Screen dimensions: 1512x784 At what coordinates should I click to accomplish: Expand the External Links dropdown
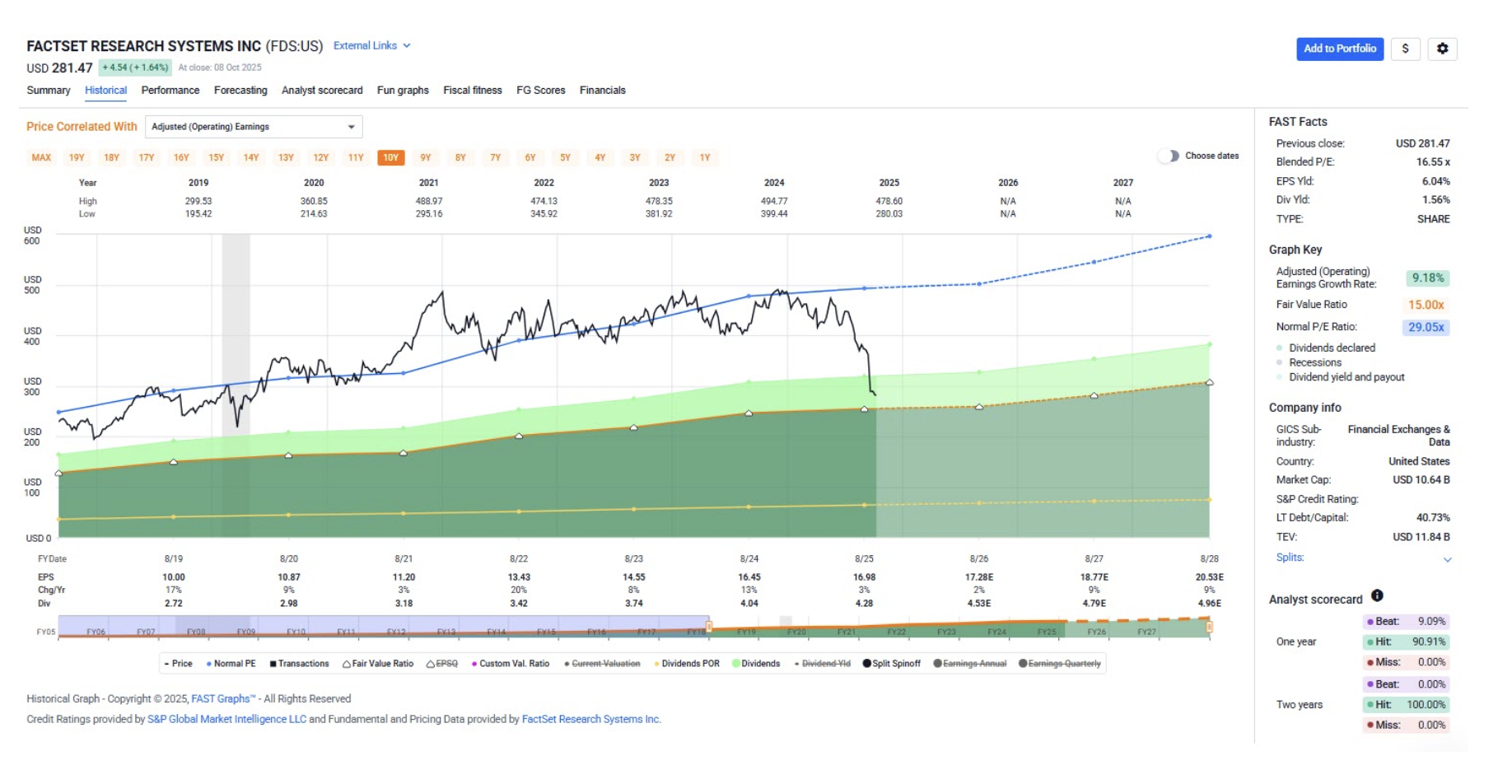(x=371, y=45)
